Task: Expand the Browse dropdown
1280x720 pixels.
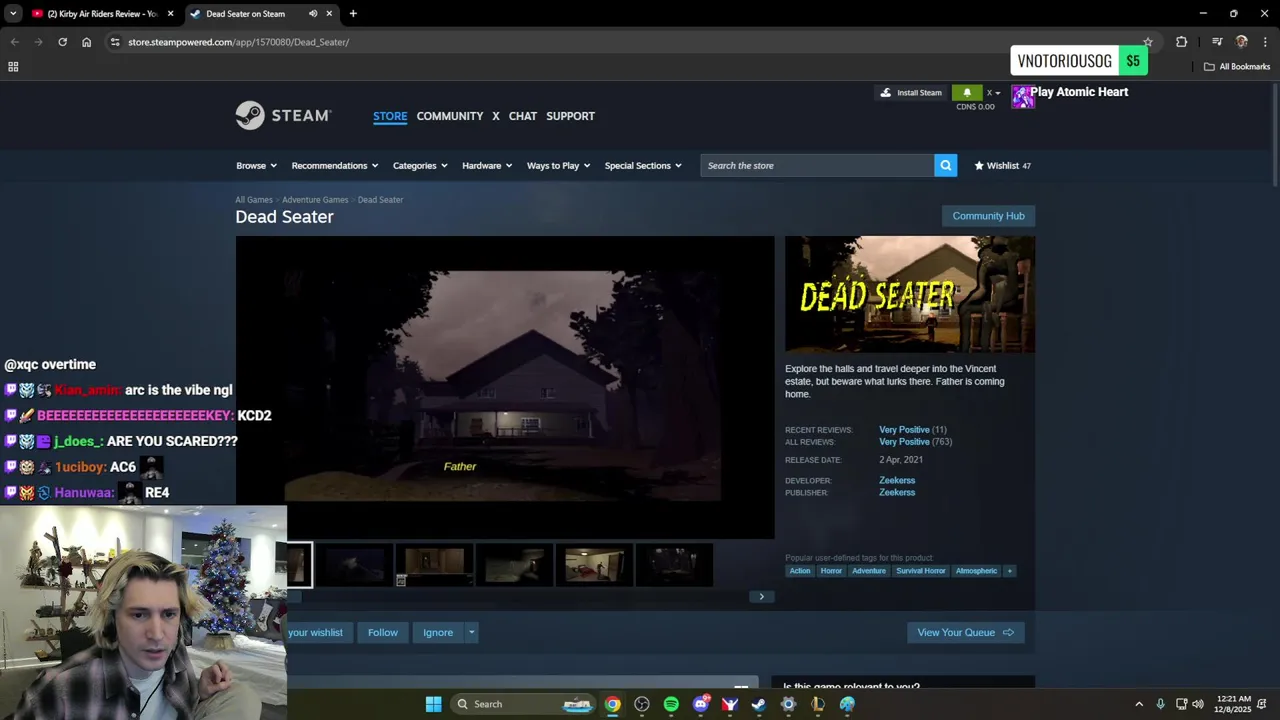Action: click(x=256, y=166)
